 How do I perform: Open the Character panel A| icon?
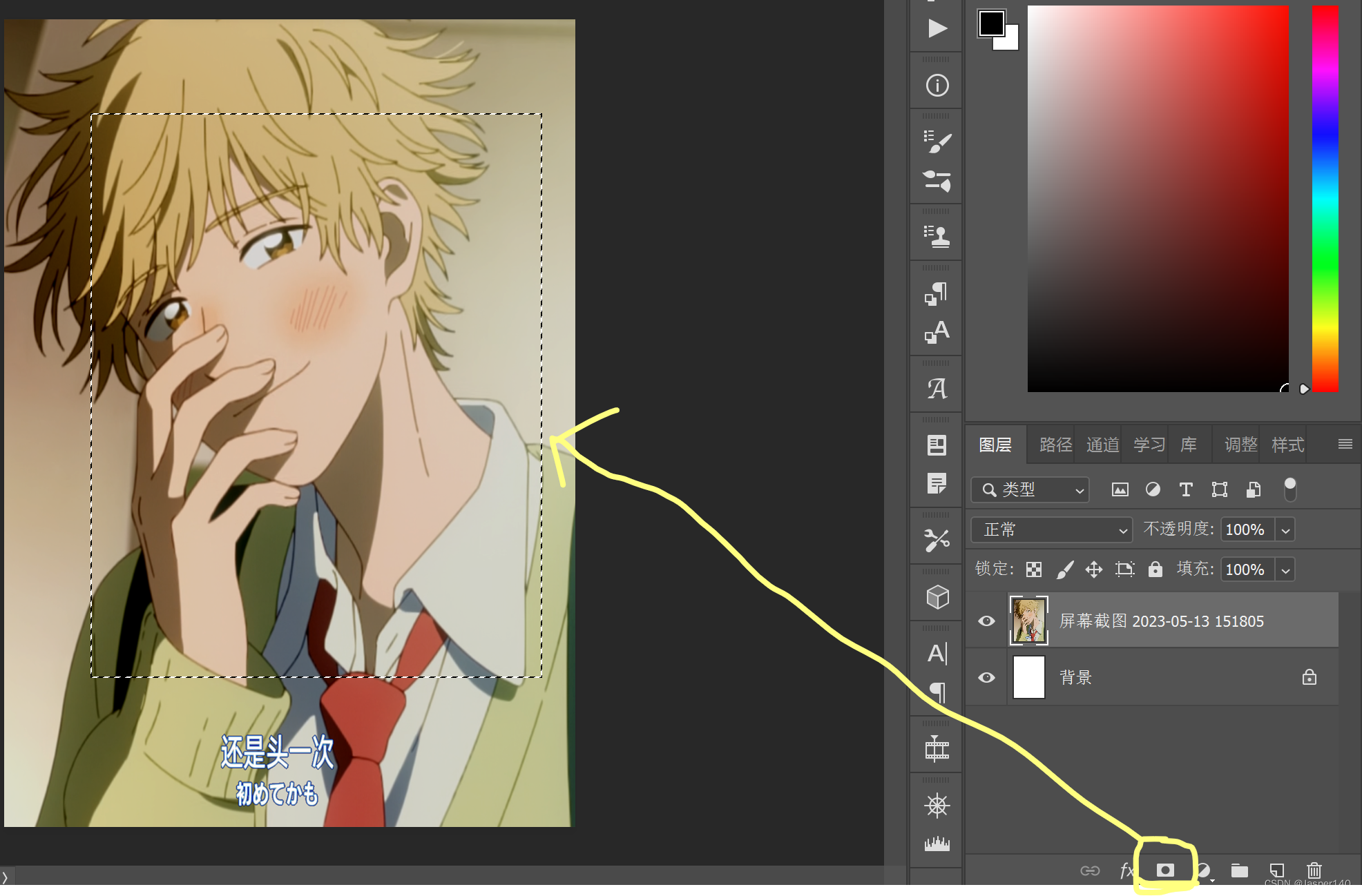click(937, 653)
